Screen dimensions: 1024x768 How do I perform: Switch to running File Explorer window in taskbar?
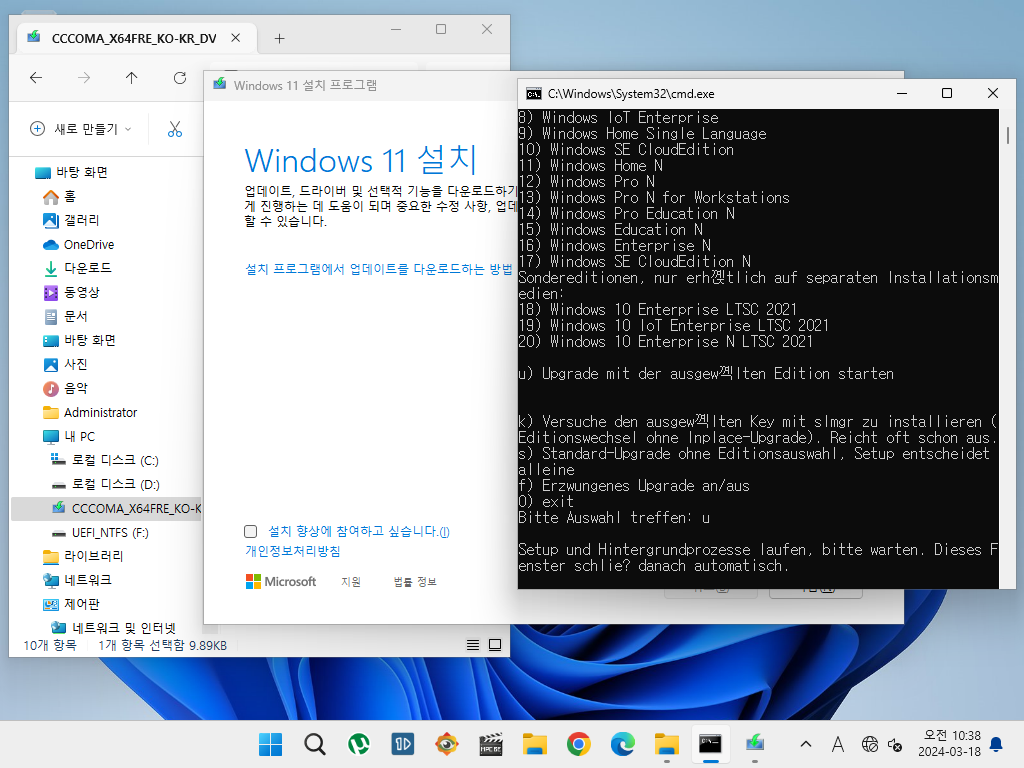667,744
